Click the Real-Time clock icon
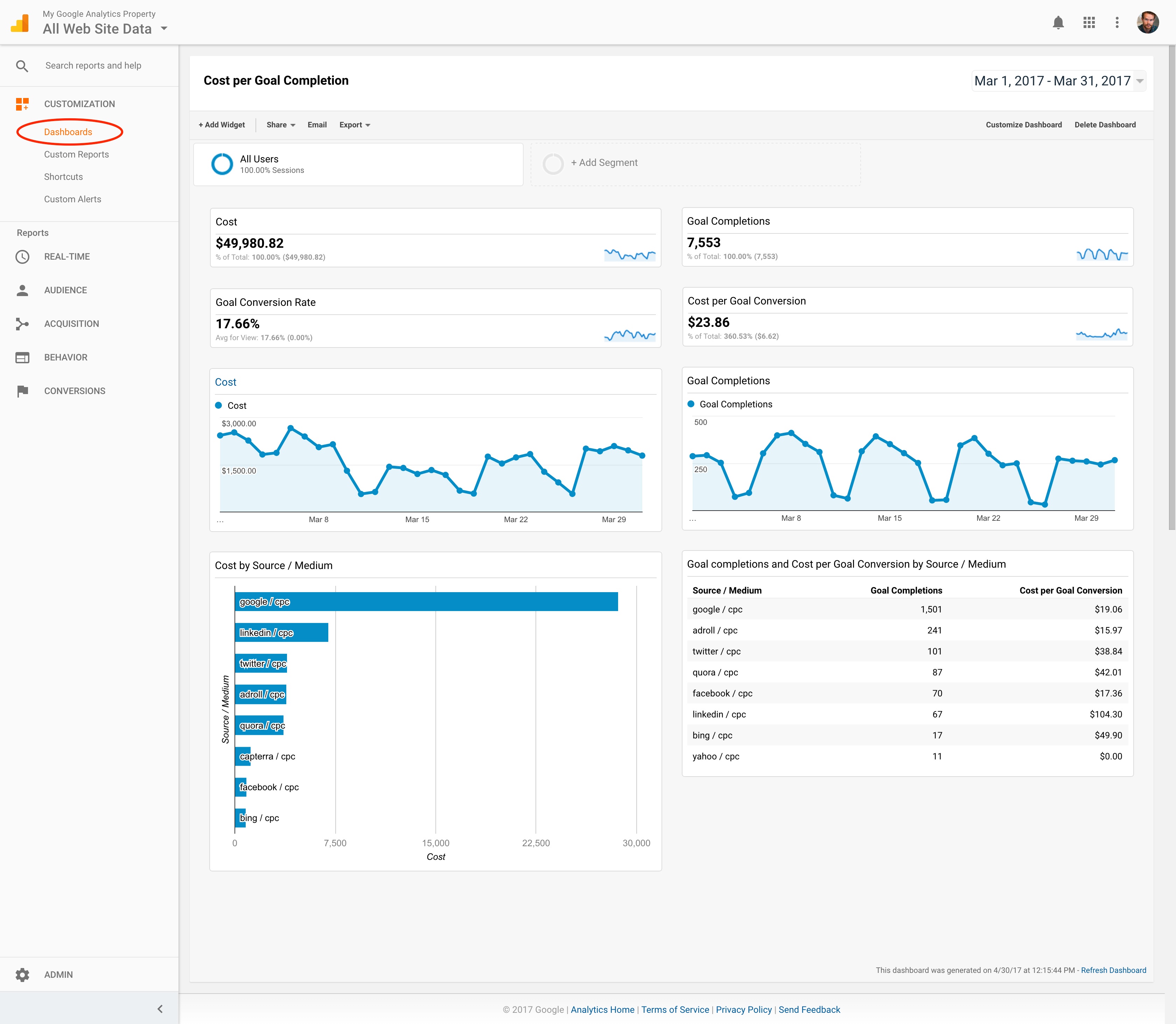 pyautogui.click(x=22, y=257)
